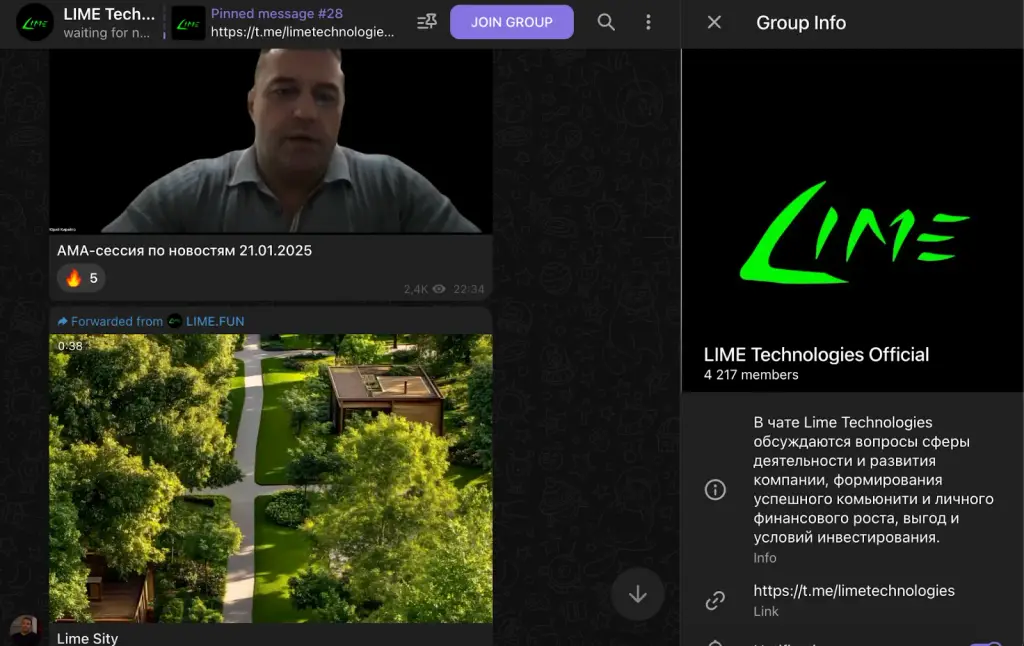The image size is (1024, 646).
Task: Copy the https://t.me/limetechnologies group link
Action: point(854,590)
